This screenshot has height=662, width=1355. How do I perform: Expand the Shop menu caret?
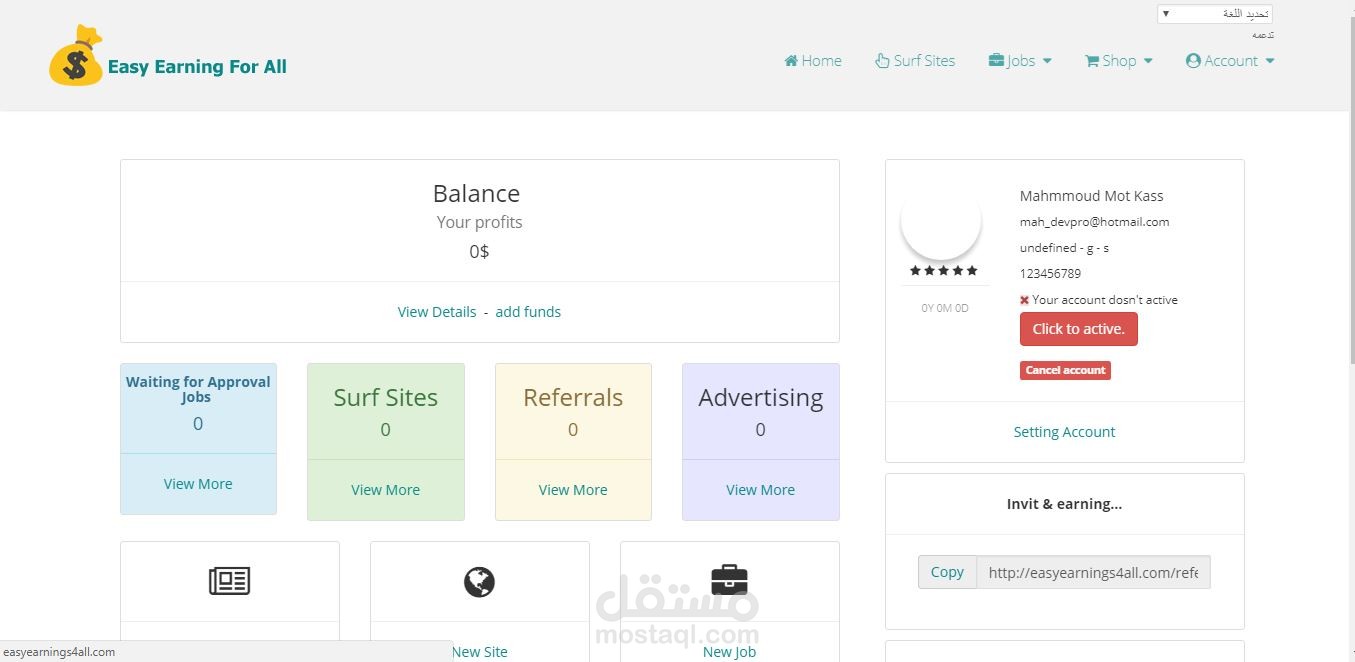pos(1148,61)
